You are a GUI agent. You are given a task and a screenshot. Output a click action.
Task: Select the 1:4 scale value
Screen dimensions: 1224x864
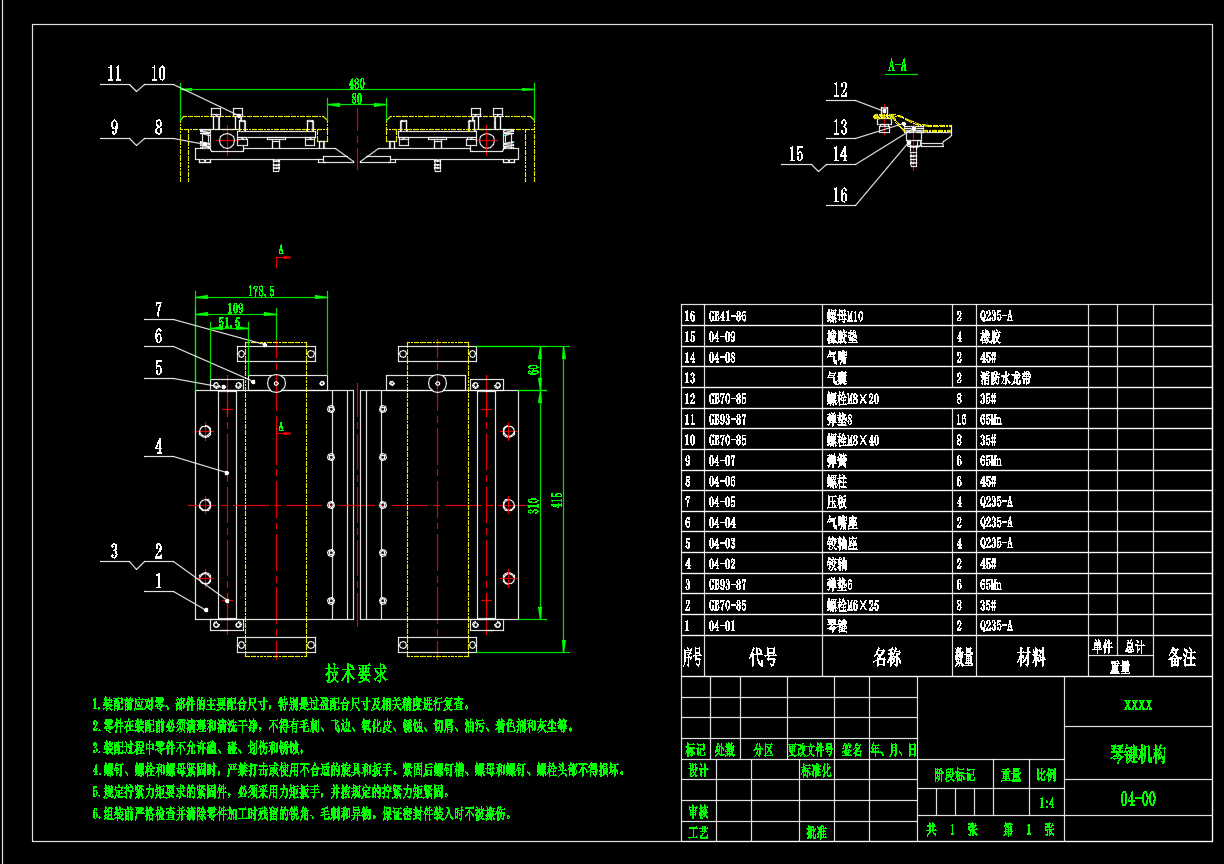1046,802
